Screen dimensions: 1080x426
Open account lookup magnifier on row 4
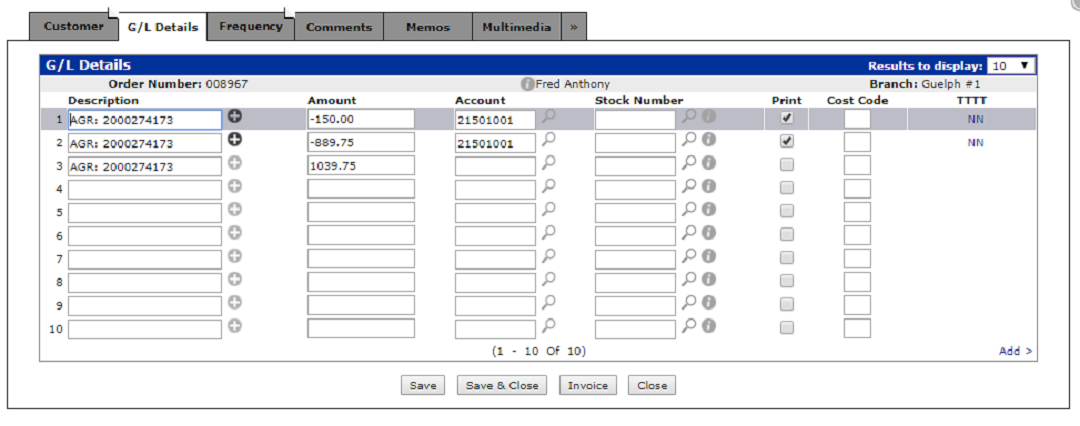[x=549, y=186]
